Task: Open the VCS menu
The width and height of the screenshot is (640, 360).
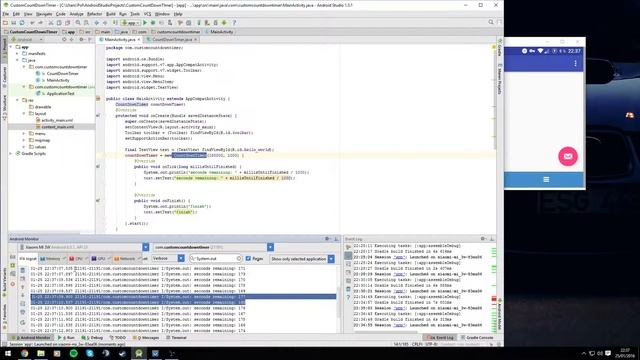Action: (x=147, y=14)
